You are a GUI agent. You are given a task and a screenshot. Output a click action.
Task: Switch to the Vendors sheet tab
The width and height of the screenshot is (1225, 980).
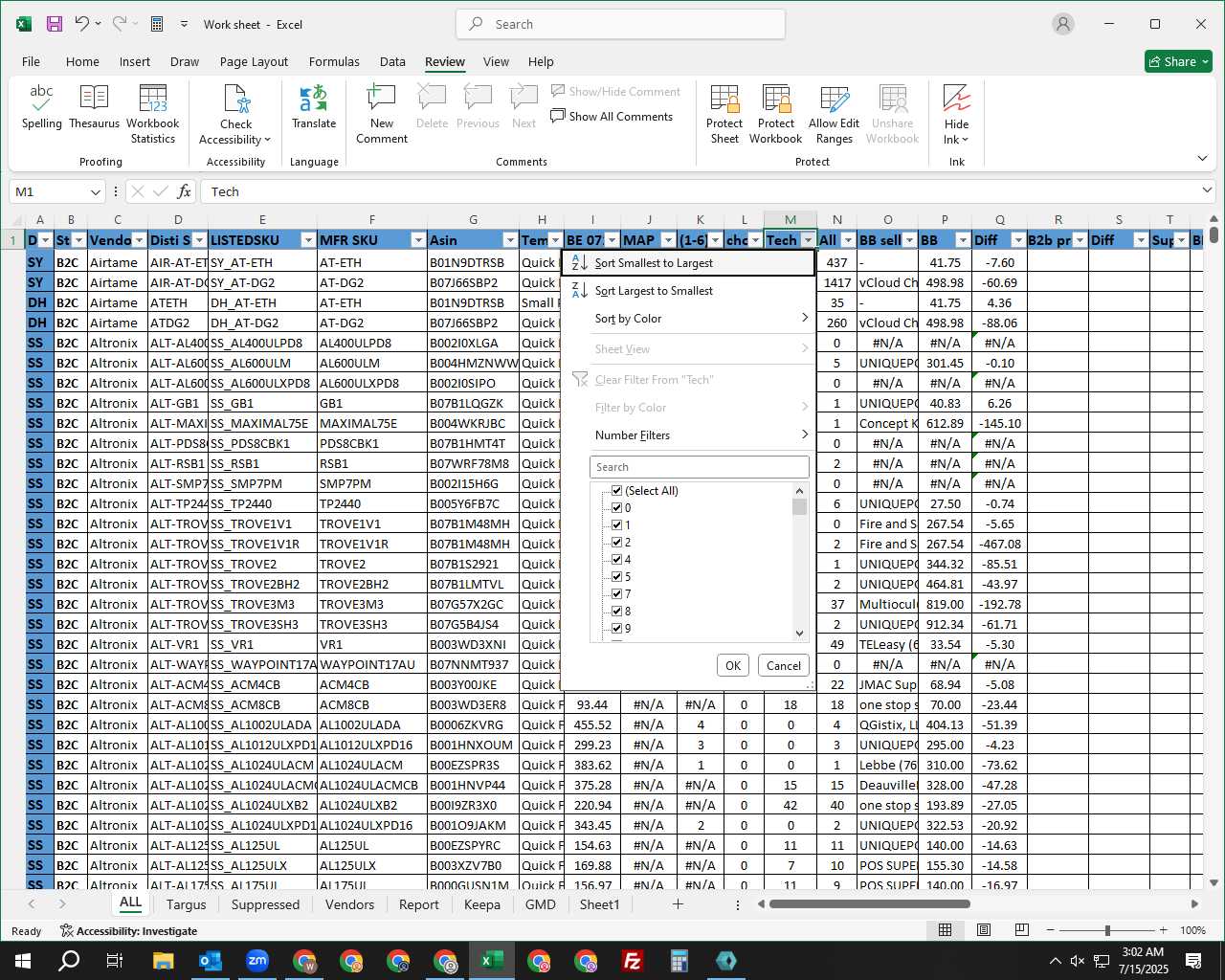pyautogui.click(x=349, y=904)
